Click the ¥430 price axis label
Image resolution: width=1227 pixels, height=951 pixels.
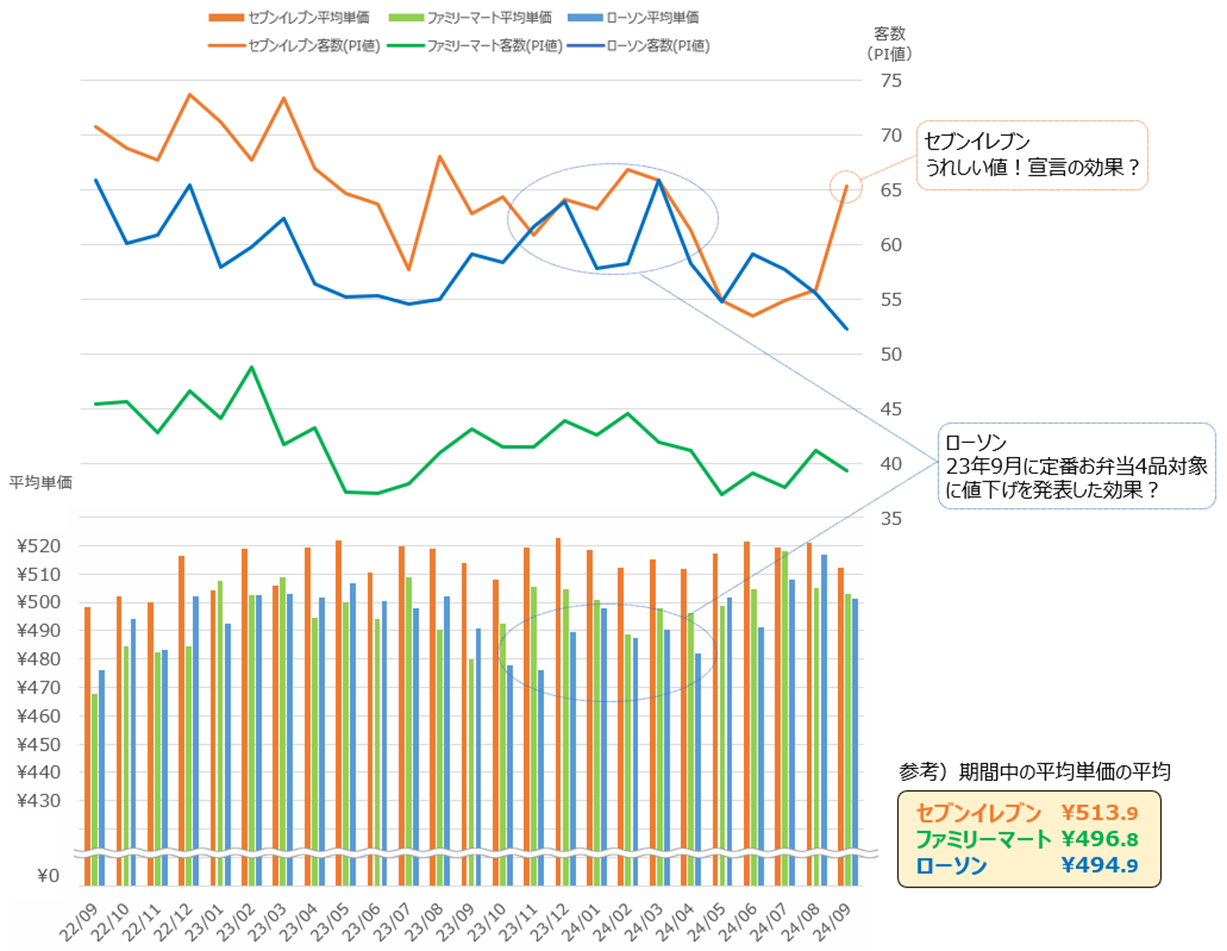coord(40,802)
